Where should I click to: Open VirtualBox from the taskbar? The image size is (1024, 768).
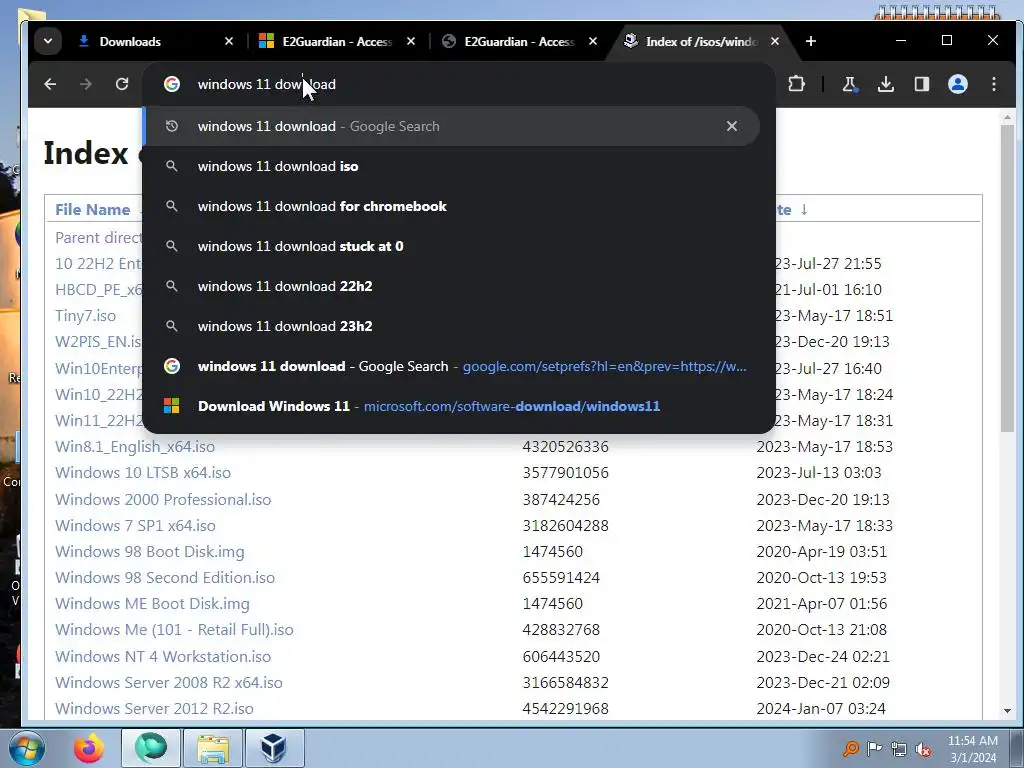pyautogui.click(x=274, y=748)
